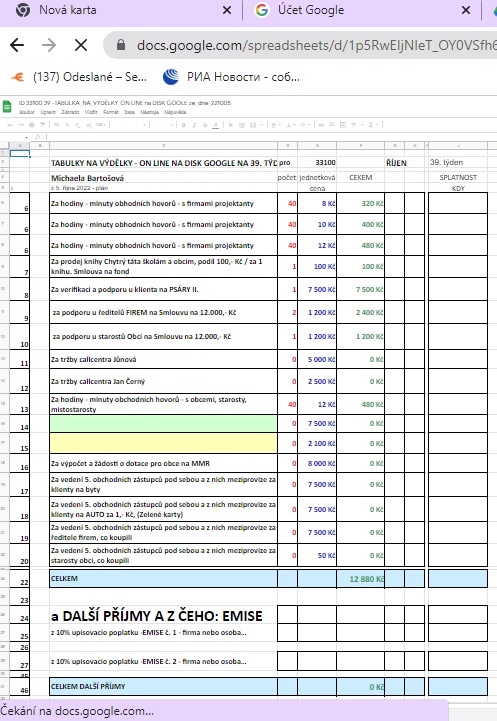Click the Paint format icon
This screenshot has height=721, width=497.
tap(42, 125)
